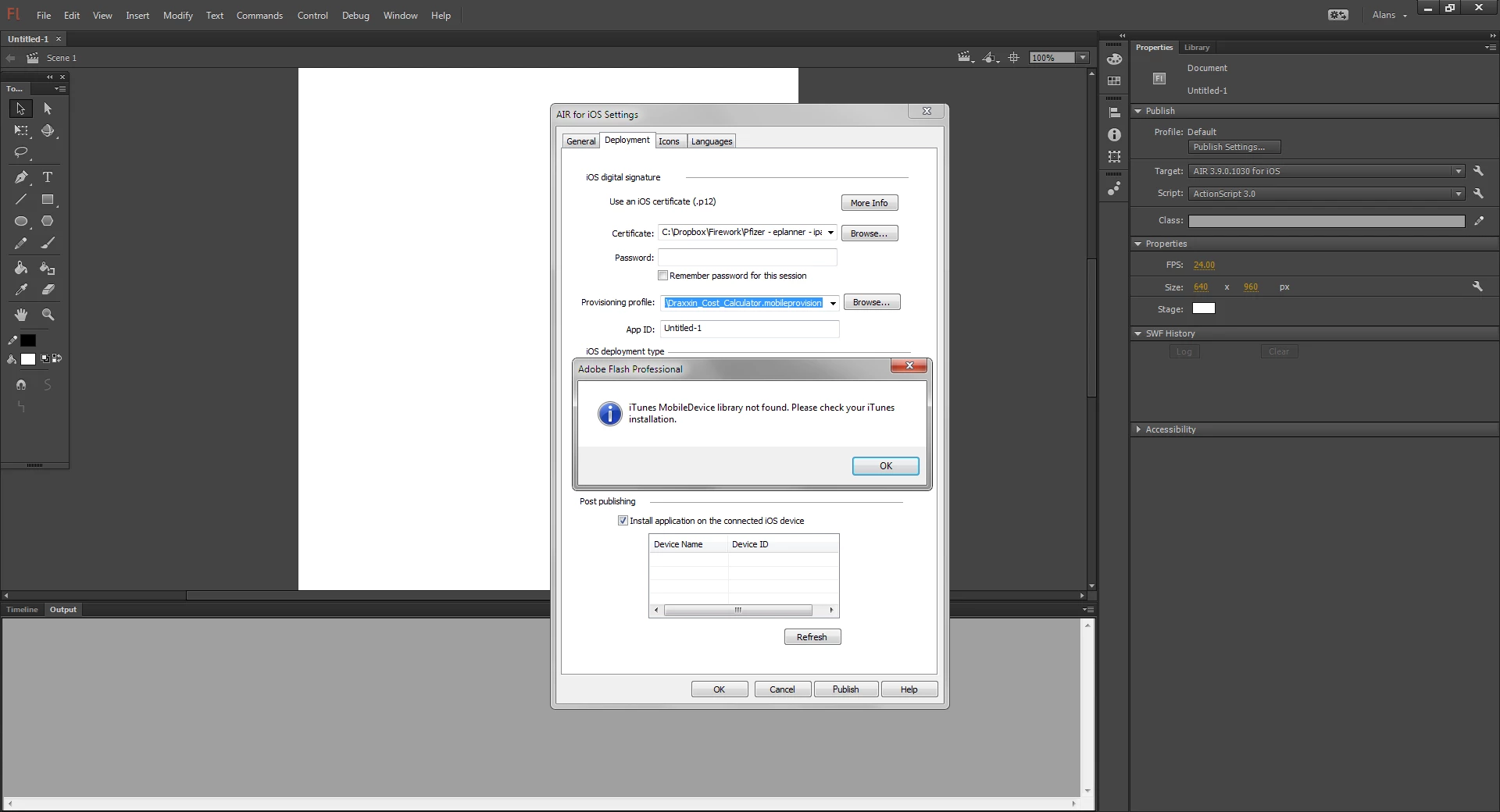Image resolution: width=1500 pixels, height=812 pixels.
Task: Click the black Stroke color swatch
Action: [x=28, y=340]
